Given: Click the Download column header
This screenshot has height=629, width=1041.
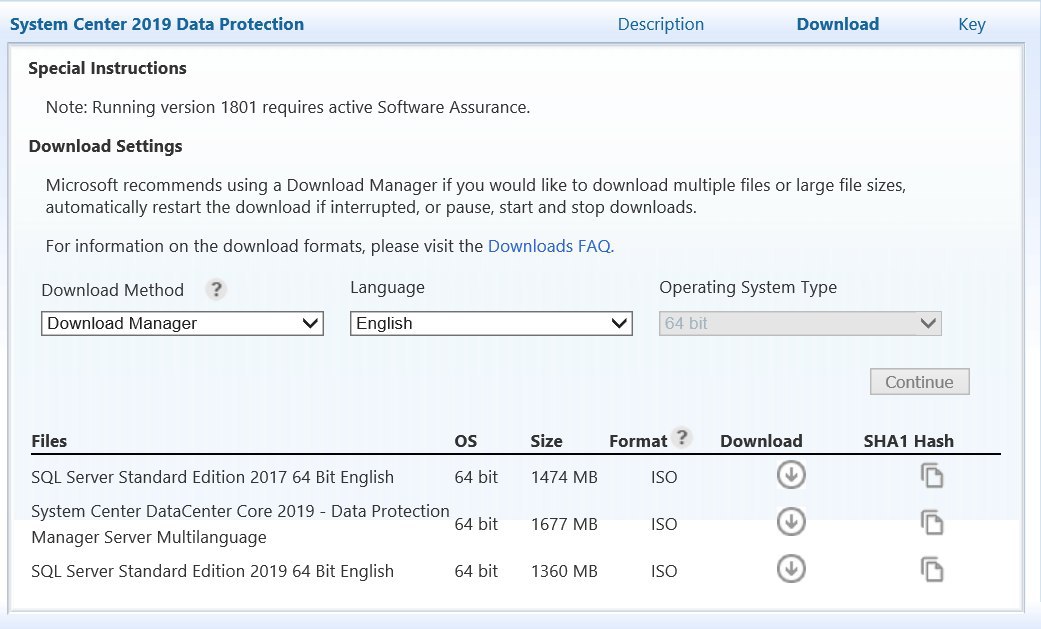Looking at the screenshot, I should [x=761, y=441].
